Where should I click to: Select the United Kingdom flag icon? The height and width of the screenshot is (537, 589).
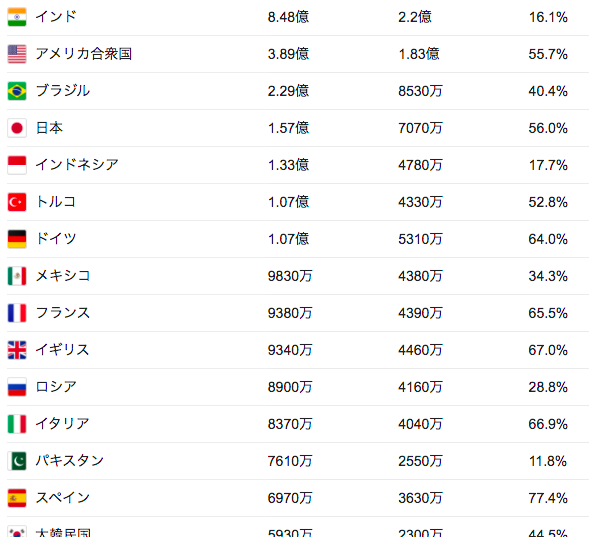(x=17, y=350)
